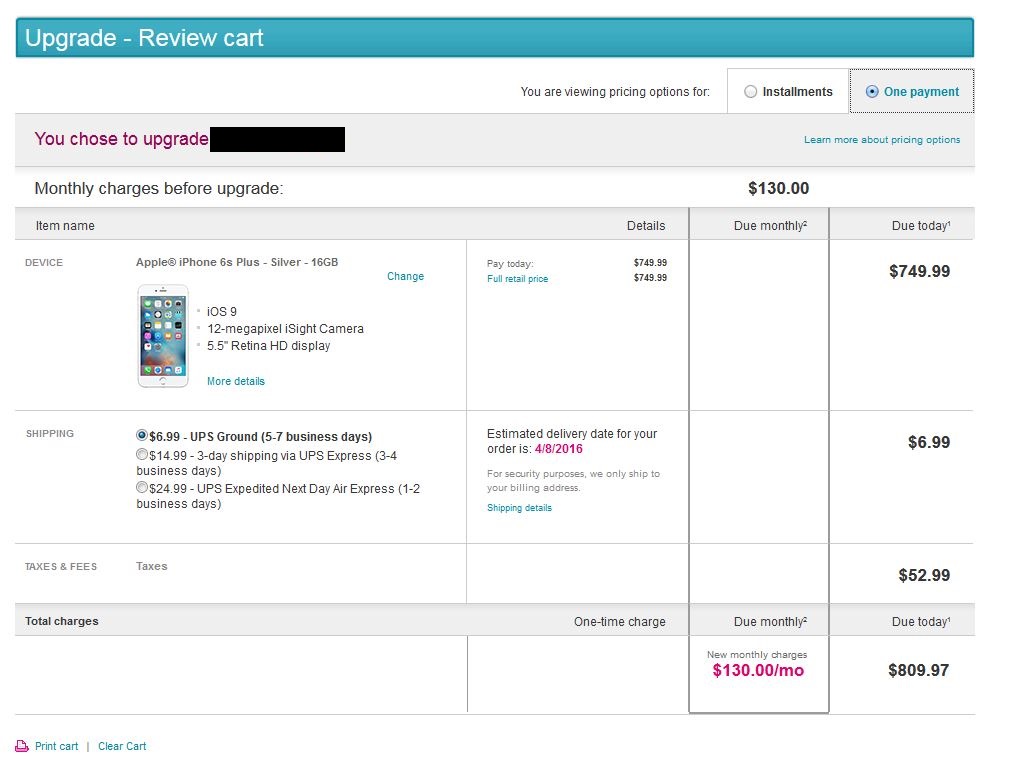View Shipping details link
This screenshot has height=772, width=1024.
pos(519,508)
